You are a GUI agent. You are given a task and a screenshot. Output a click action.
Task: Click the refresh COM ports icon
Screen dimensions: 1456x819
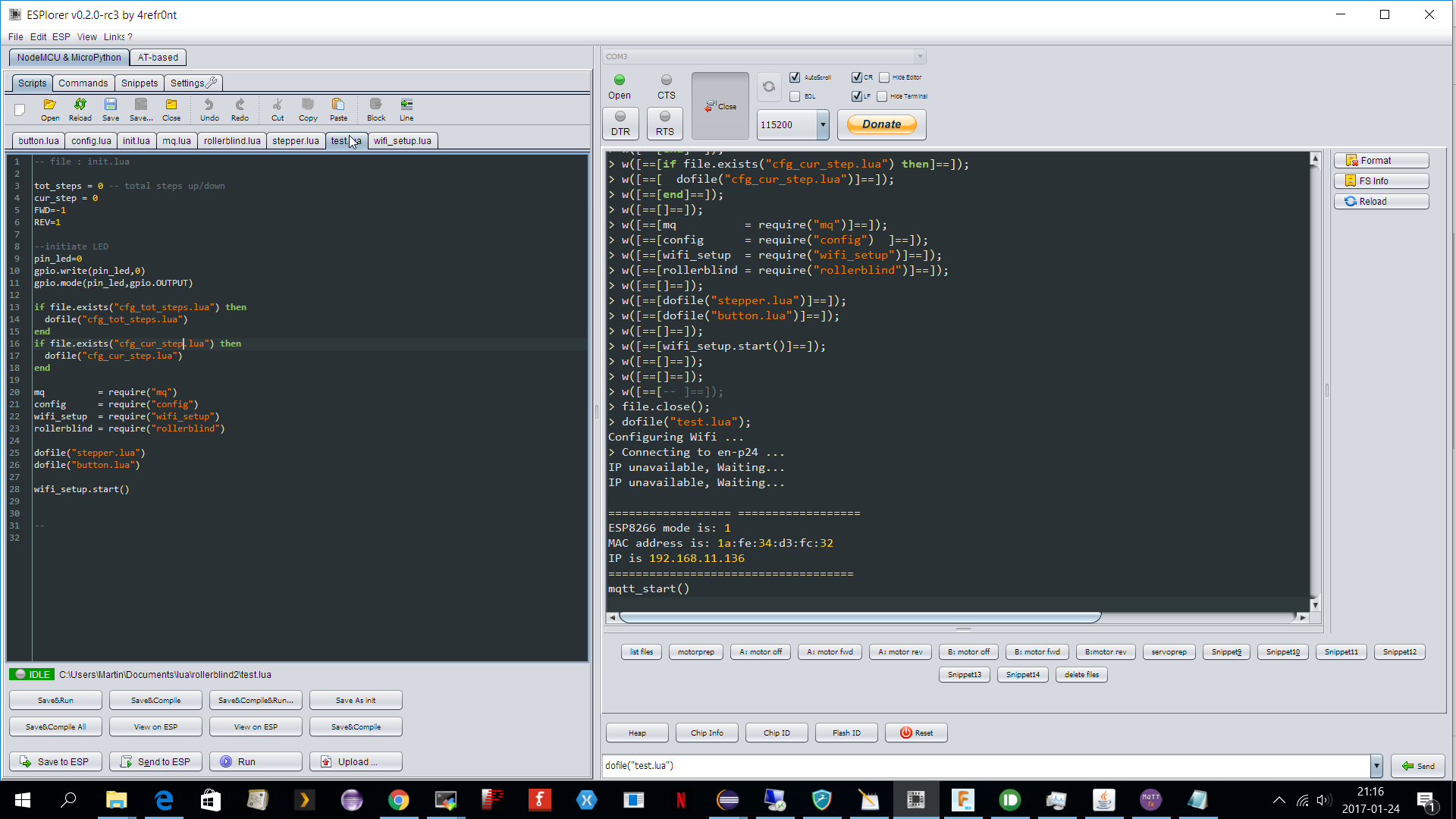(768, 86)
